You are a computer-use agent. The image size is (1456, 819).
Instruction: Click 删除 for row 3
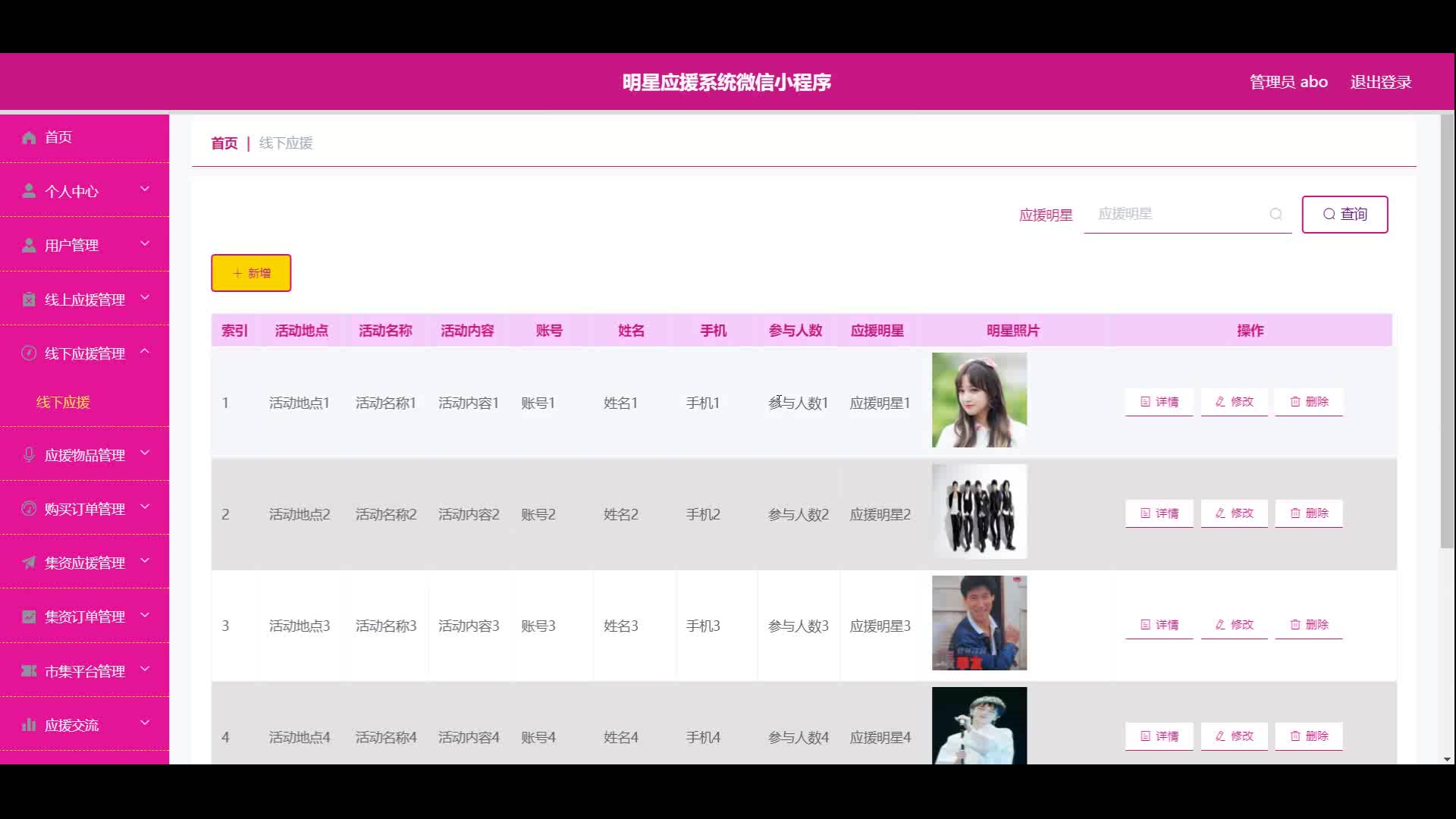click(x=1309, y=625)
